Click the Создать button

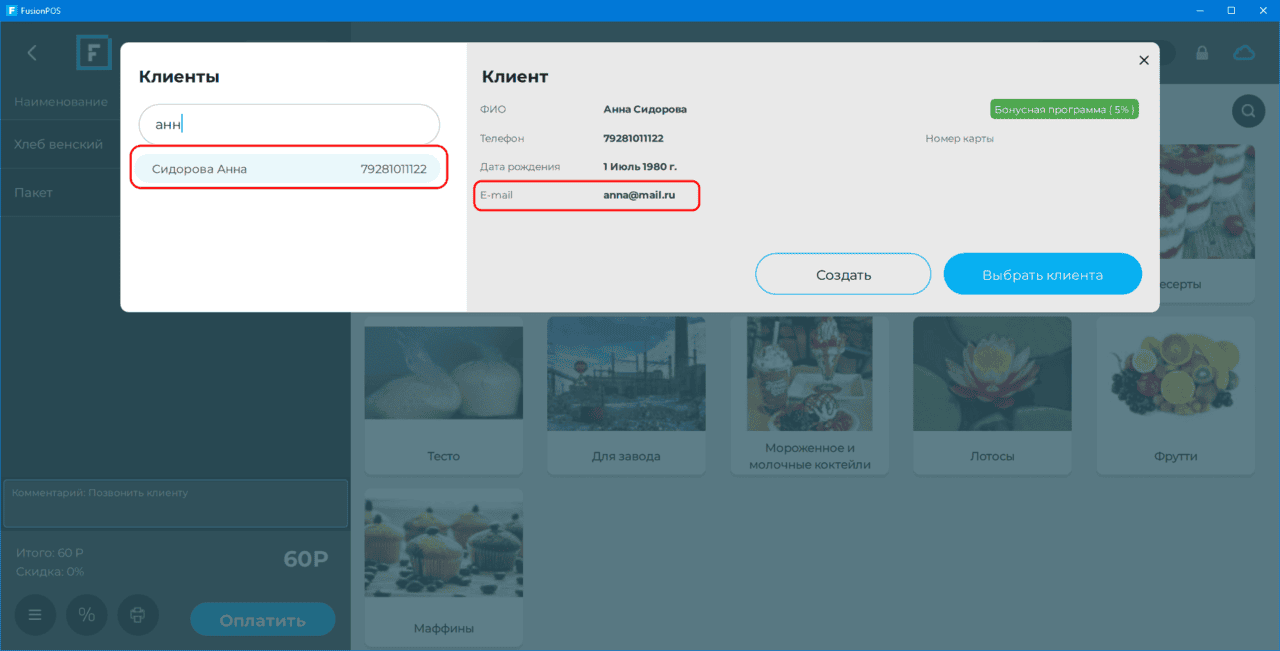[x=843, y=274]
